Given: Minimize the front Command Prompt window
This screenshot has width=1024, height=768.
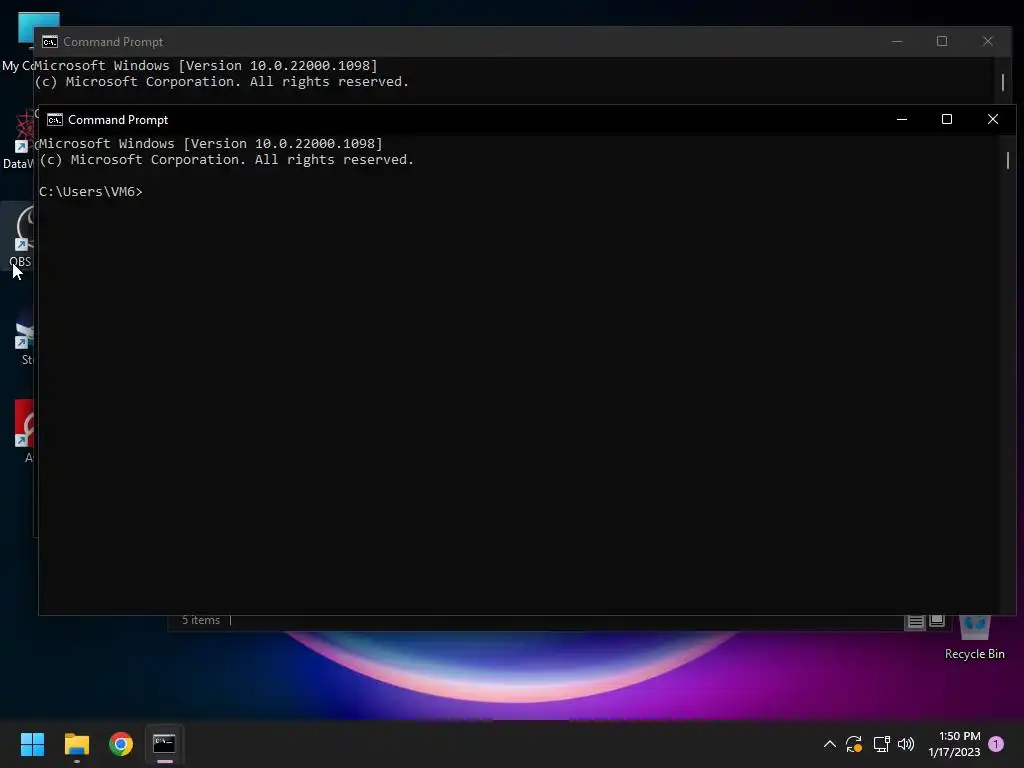Looking at the screenshot, I should (902, 120).
